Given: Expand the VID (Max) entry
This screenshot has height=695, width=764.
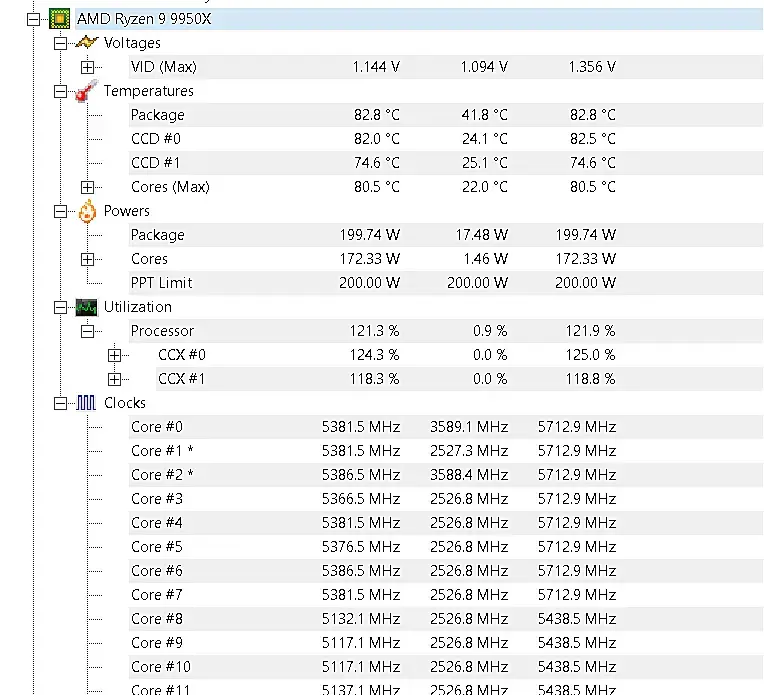Looking at the screenshot, I should (x=87, y=67).
